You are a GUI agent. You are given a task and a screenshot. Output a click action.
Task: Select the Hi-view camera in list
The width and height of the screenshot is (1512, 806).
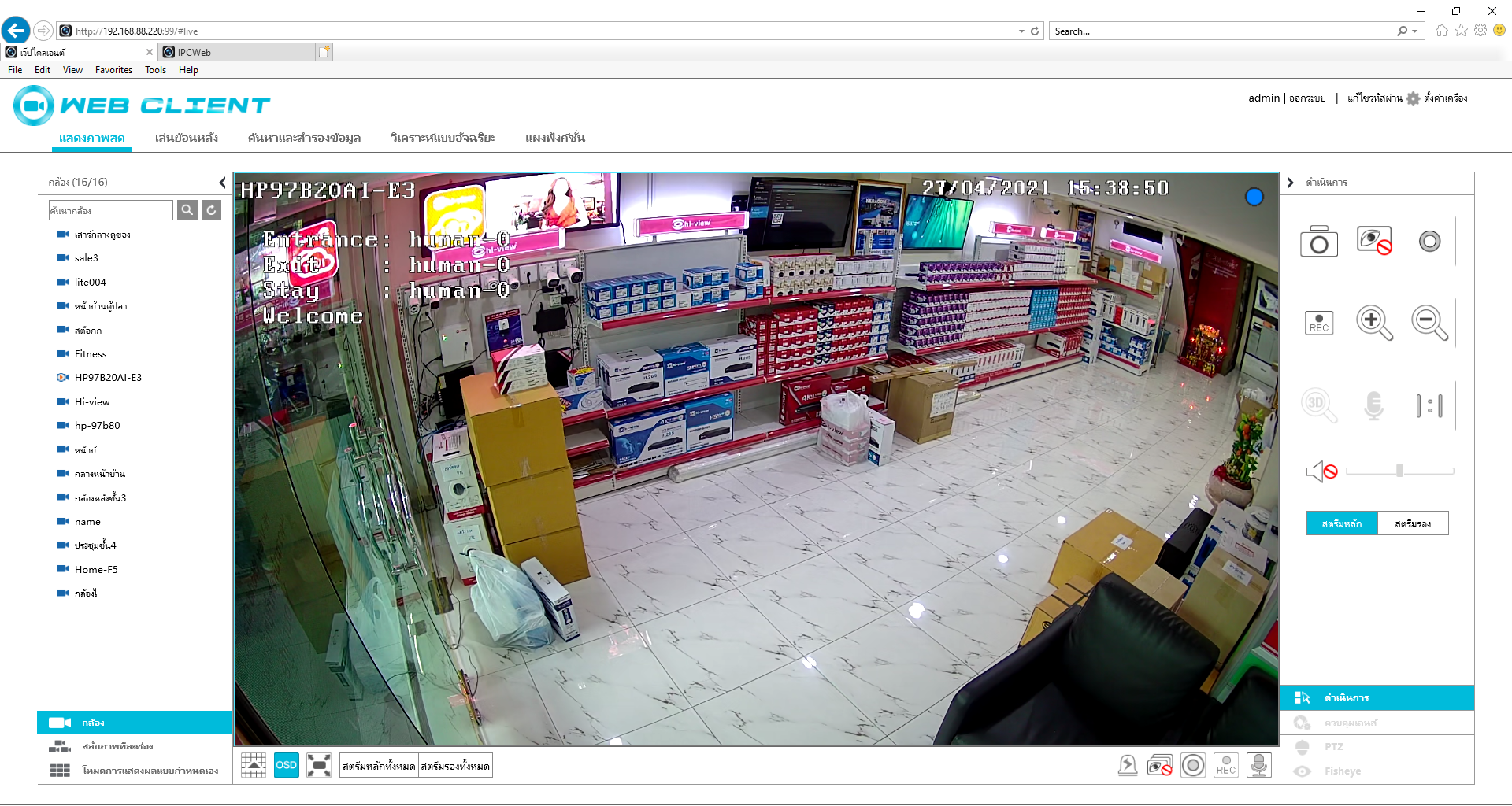[x=92, y=401]
